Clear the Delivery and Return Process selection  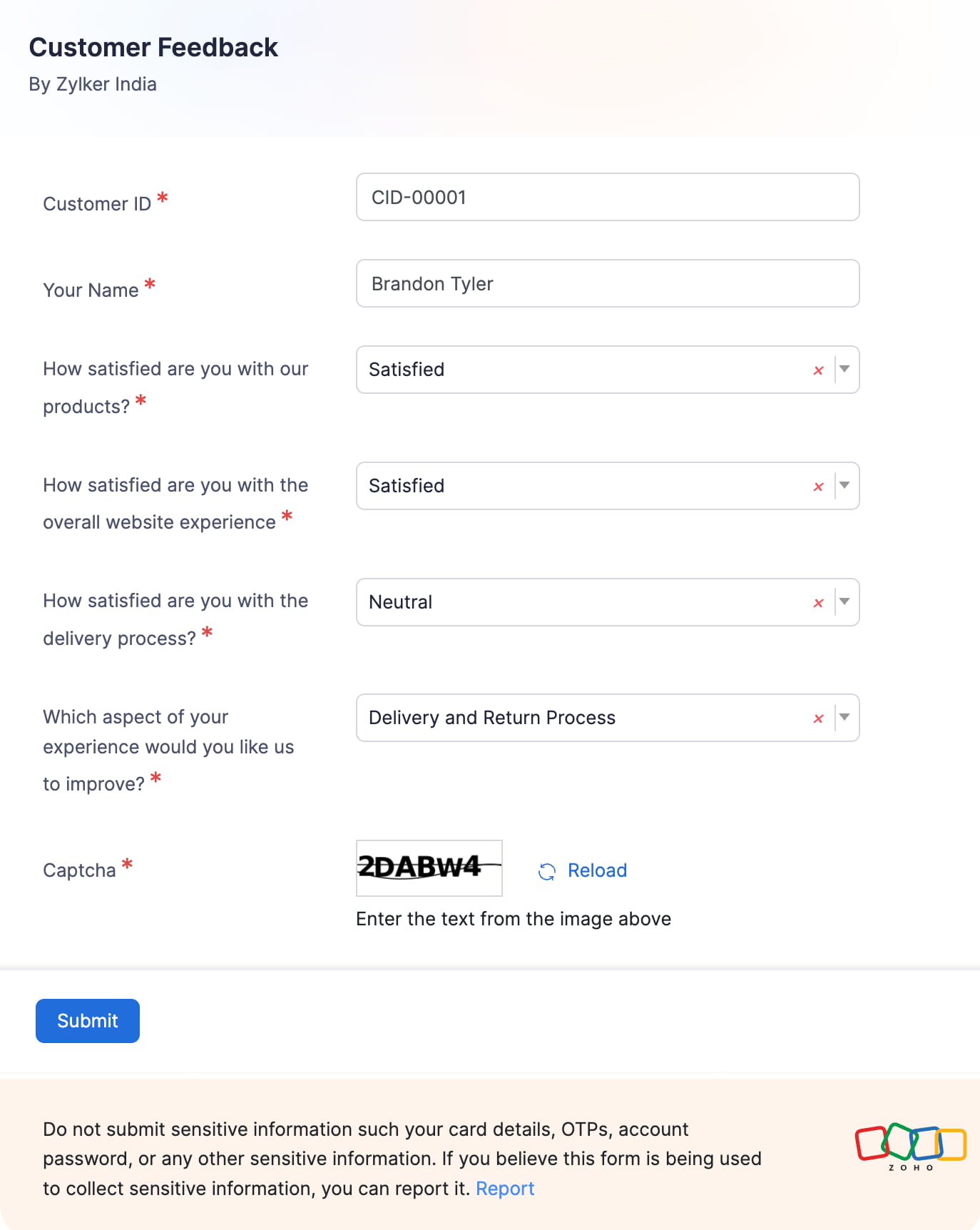[817, 718]
